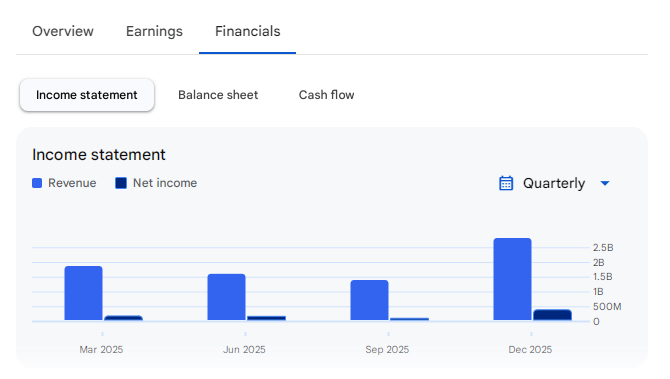Click the Net income legend label
The width and height of the screenshot is (670, 379).
(165, 183)
